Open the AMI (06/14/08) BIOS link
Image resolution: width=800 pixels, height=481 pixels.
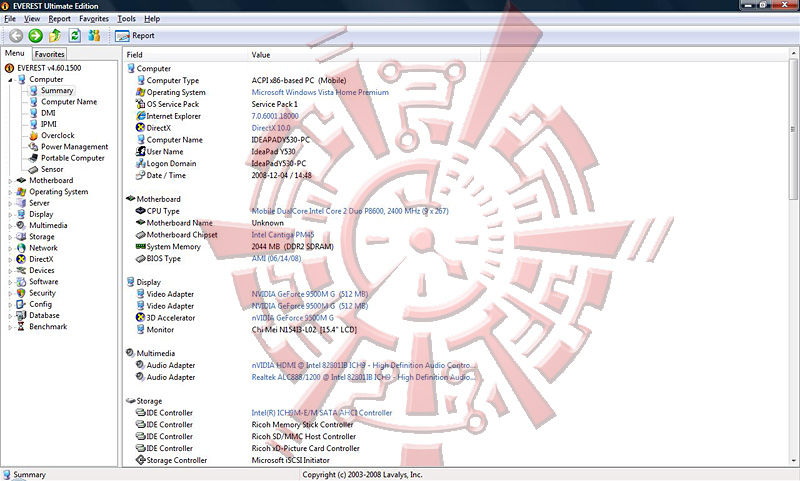coord(276,259)
